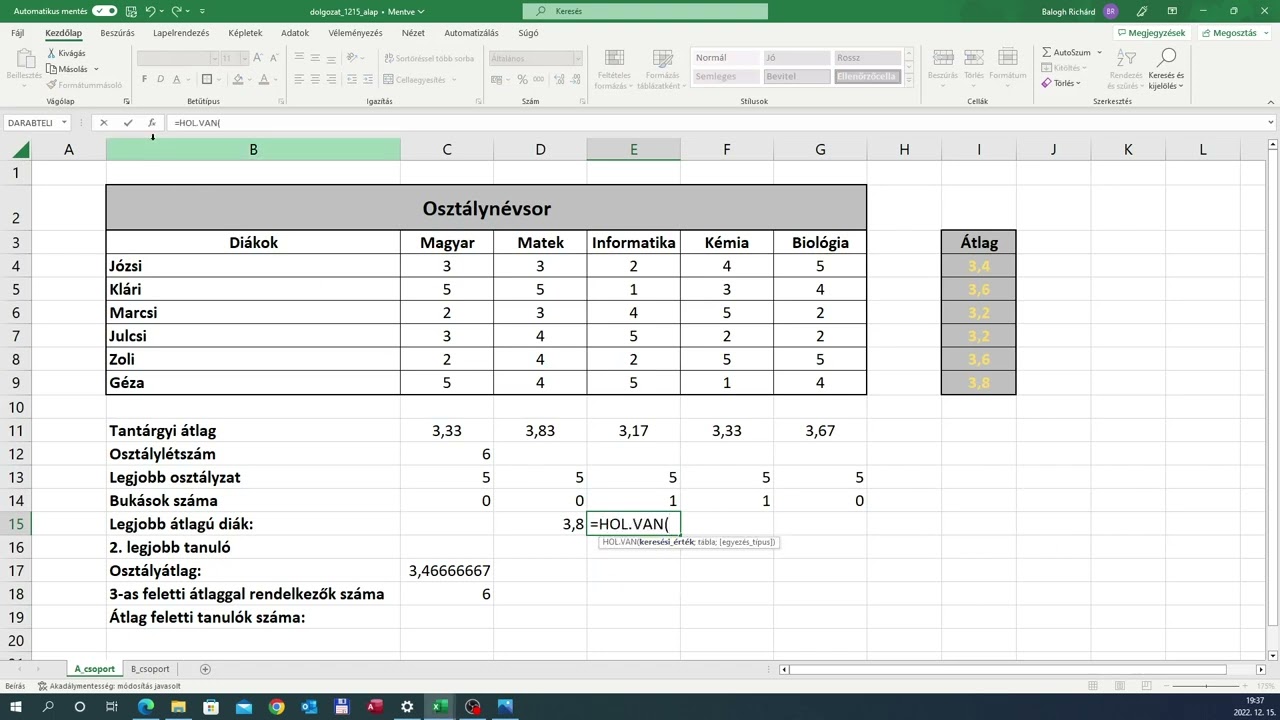Select cell C17 with value 3,46666667
1280x720 pixels.
click(x=447, y=570)
